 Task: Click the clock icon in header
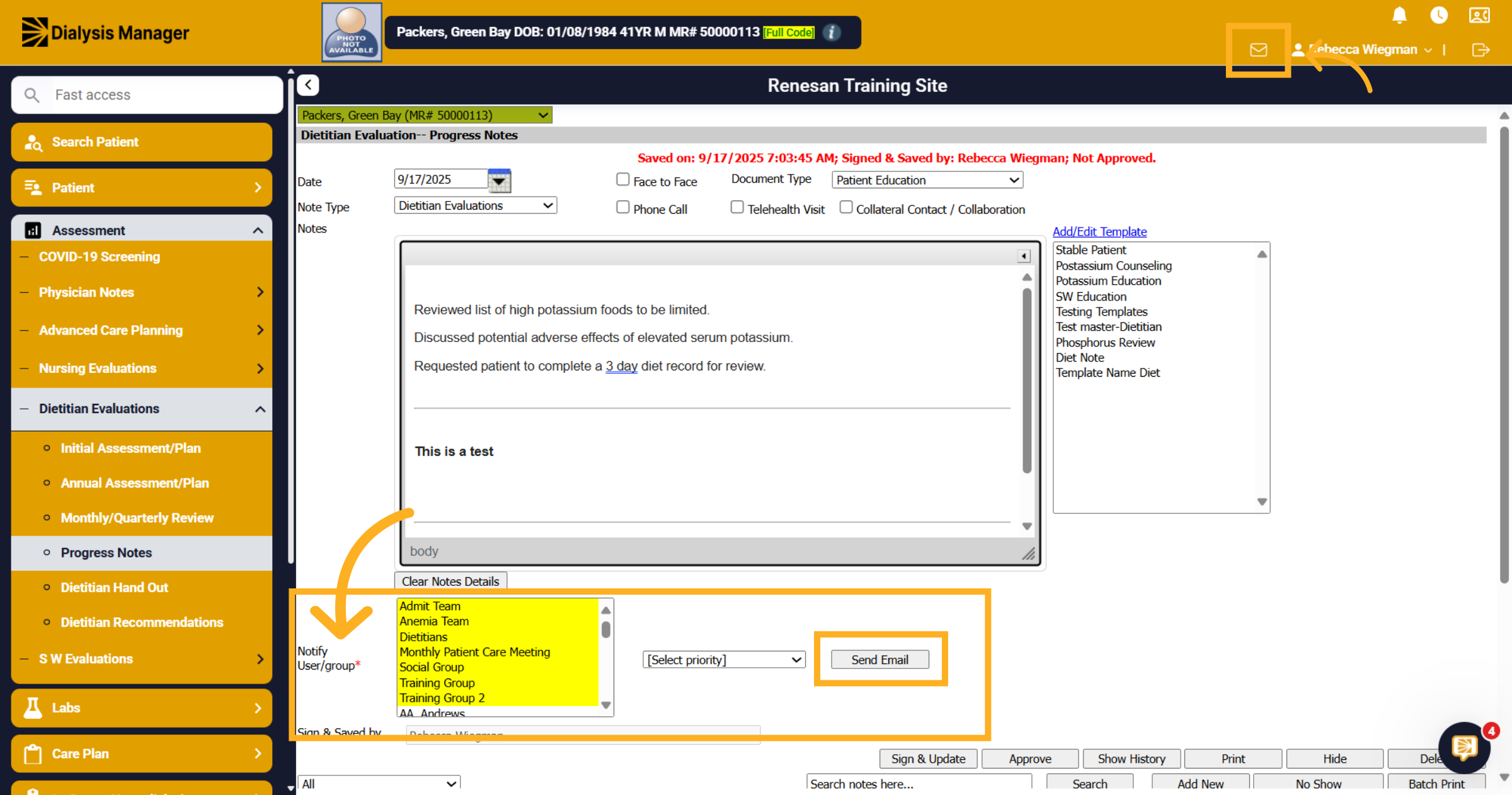pos(1439,15)
